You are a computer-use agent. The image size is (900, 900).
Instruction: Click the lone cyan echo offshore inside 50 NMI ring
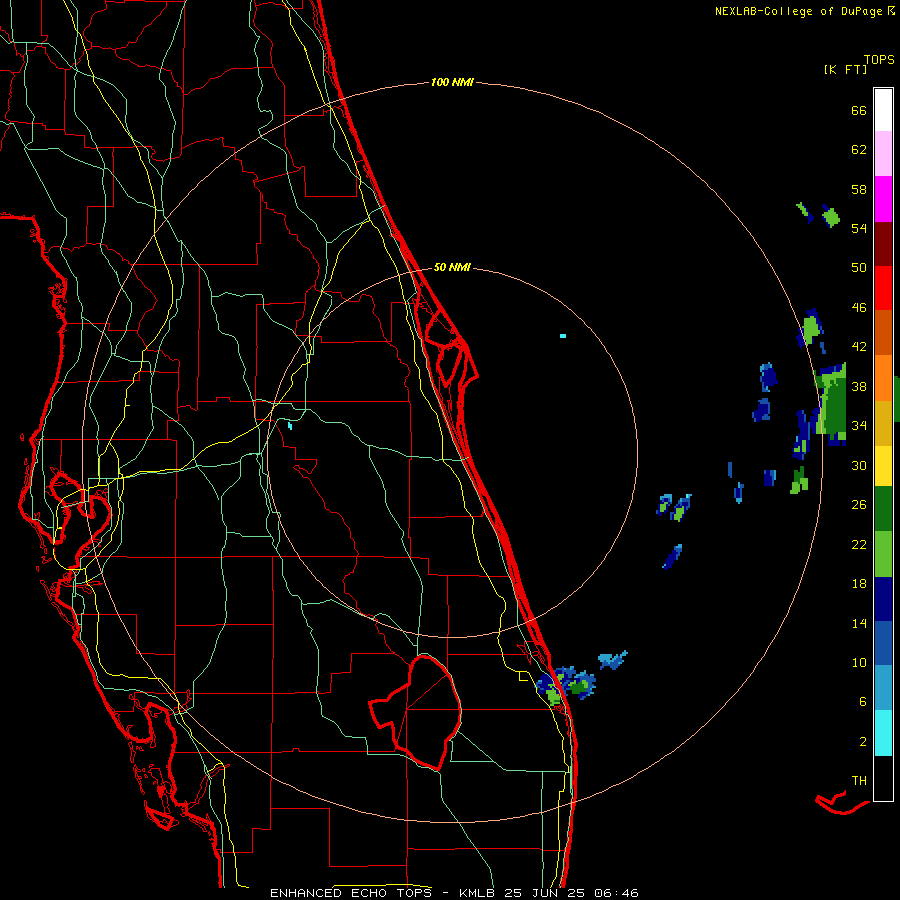[x=563, y=336]
